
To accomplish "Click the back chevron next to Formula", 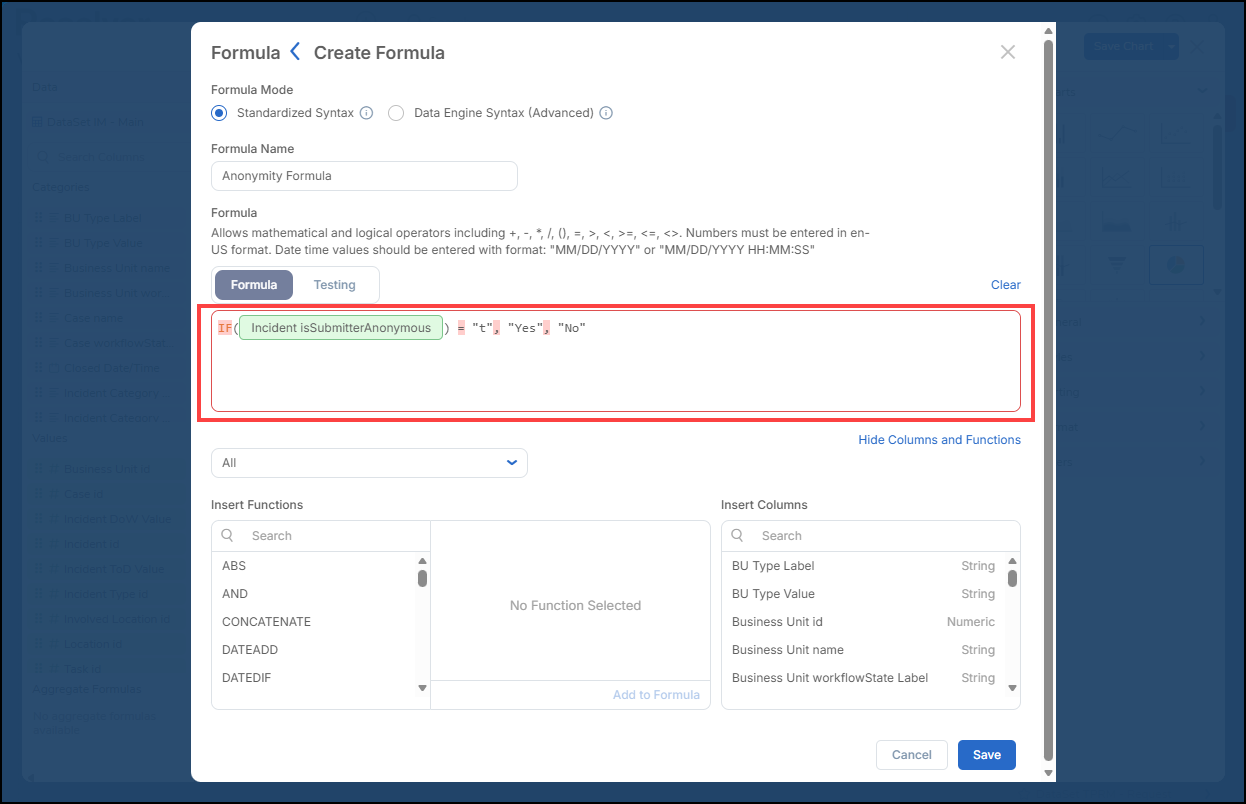I will [x=295, y=52].
